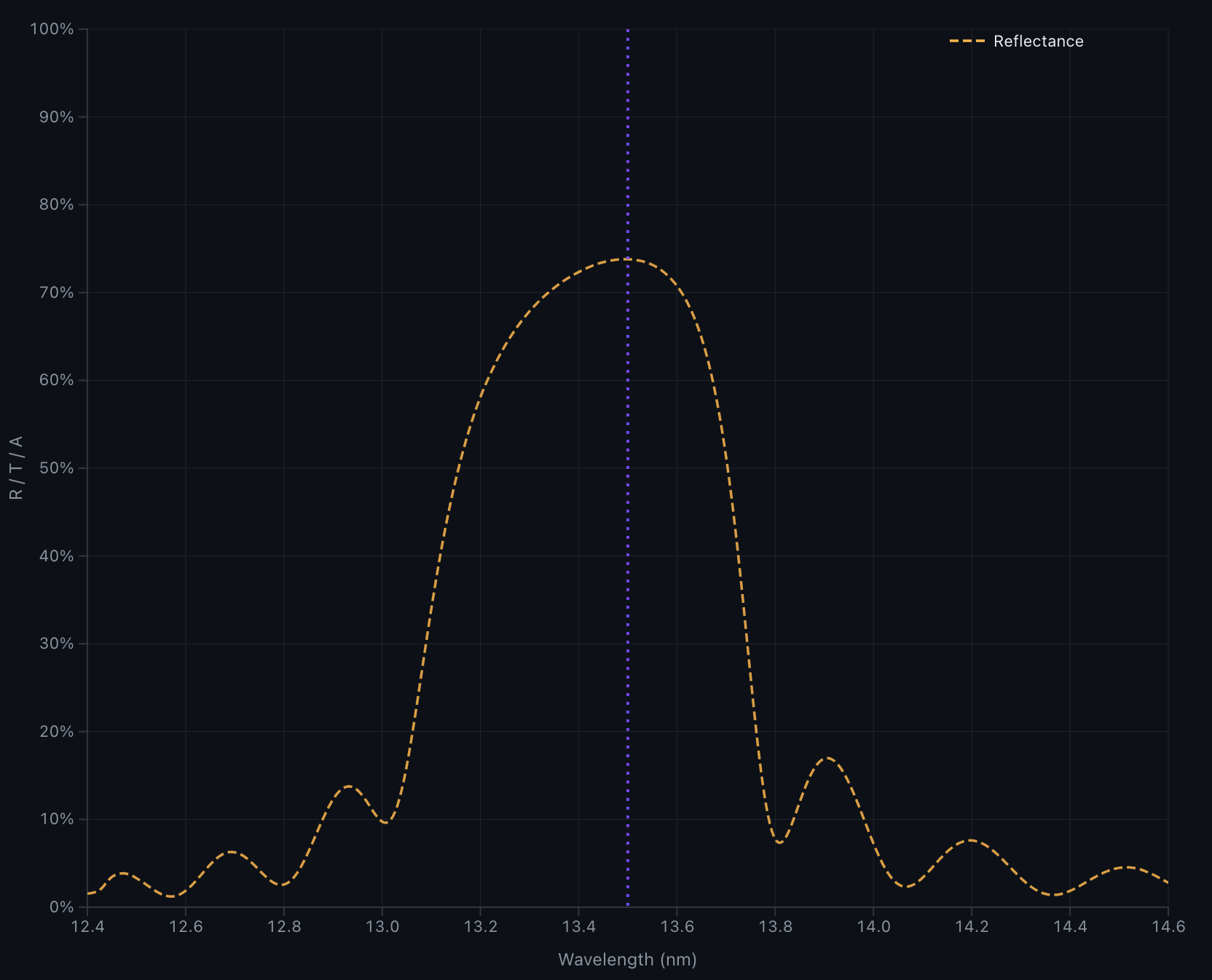The image size is (1212, 980).
Task: Click the 80% y-axis label
Action: point(56,205)
